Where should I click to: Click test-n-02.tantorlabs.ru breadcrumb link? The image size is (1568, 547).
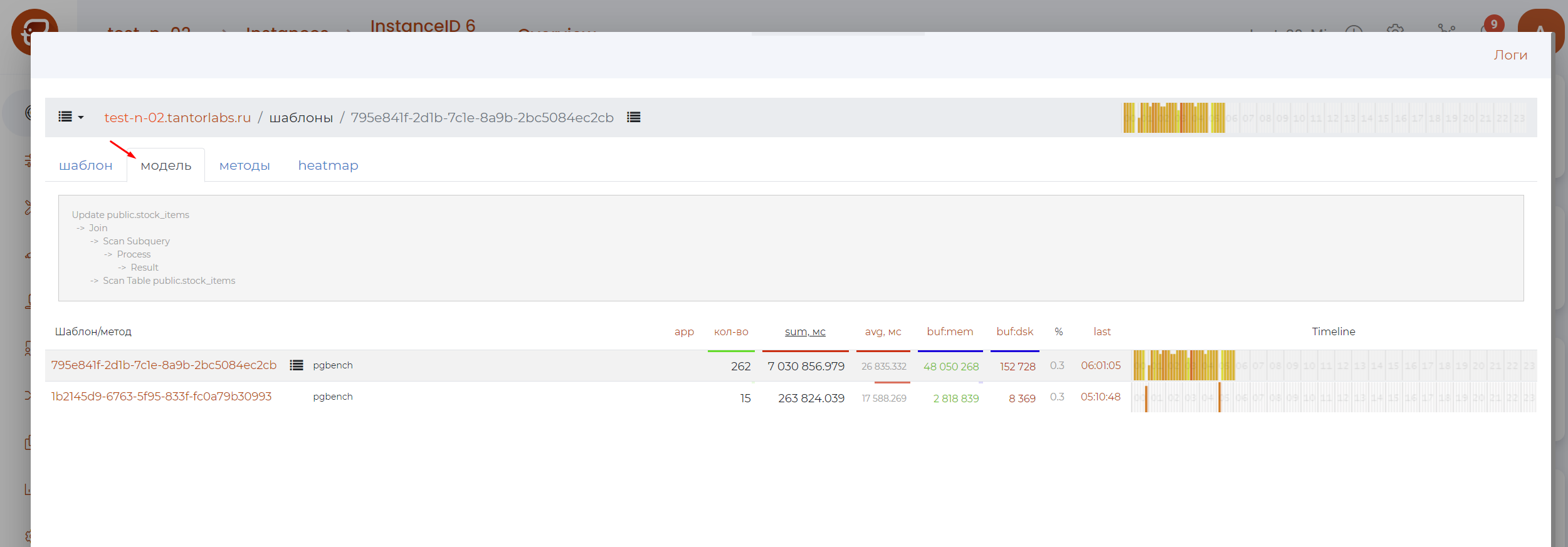[177, 118]
